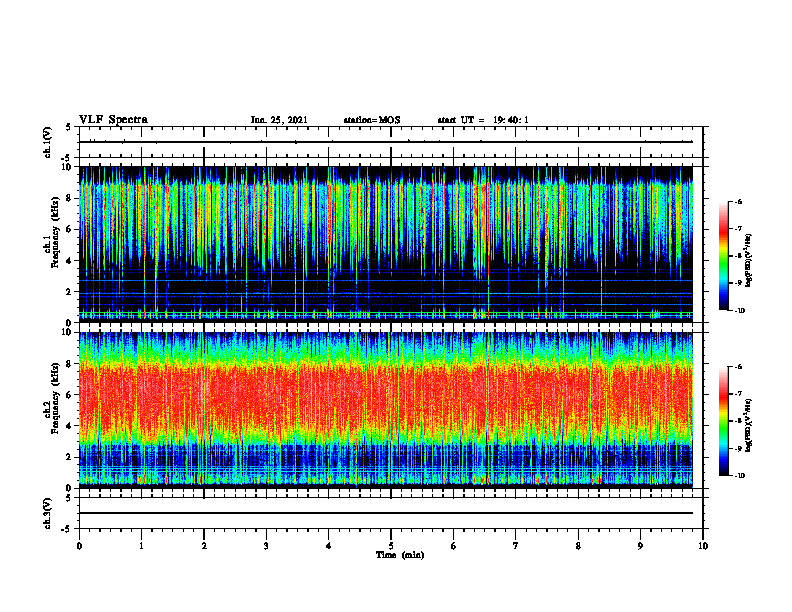The image size is (792, 612).
Task: Click the ch.2 spectrogram color scale bar
Action: (724, 421)
